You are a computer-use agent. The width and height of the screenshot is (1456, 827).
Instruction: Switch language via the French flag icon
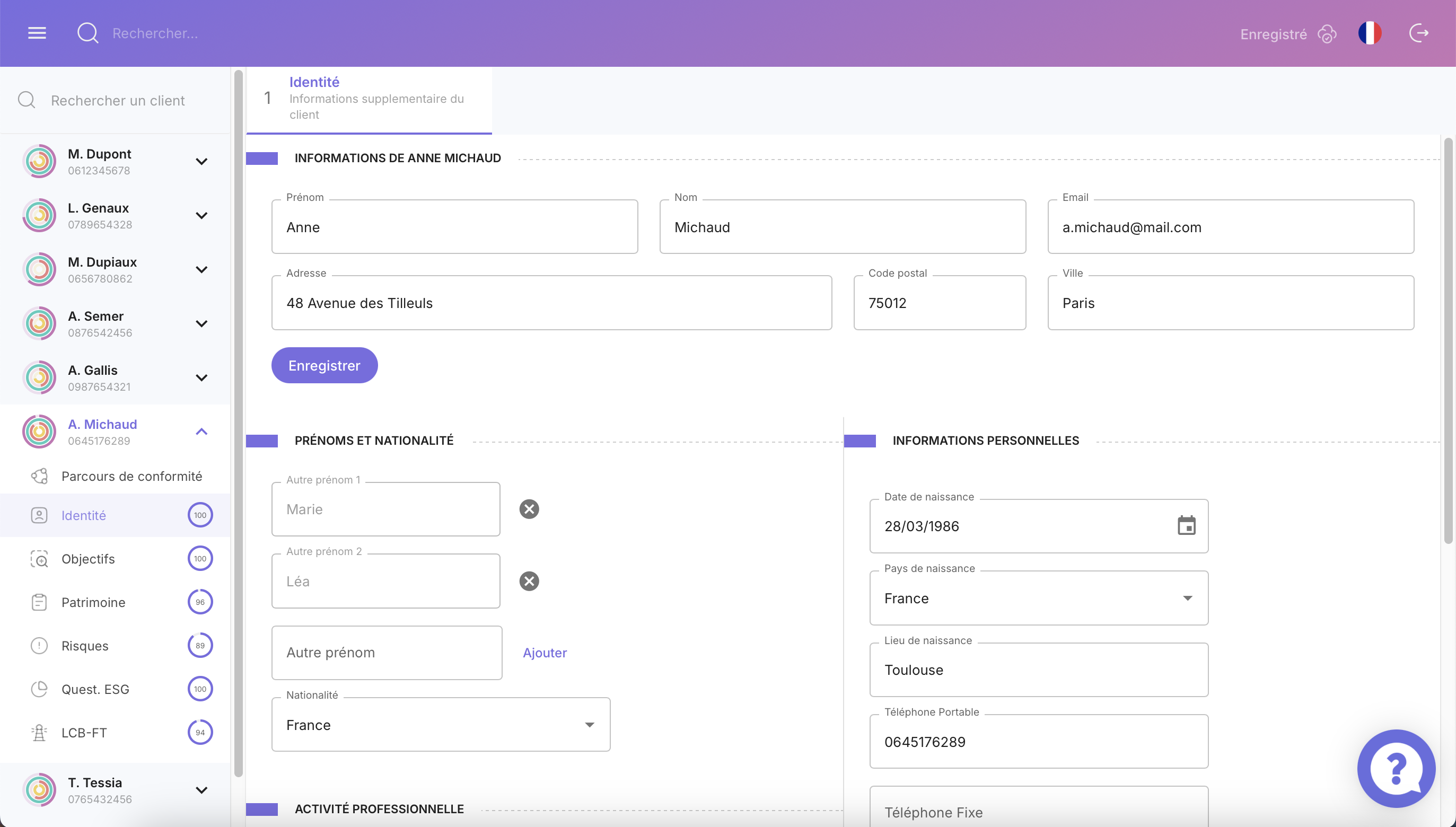1370,33
